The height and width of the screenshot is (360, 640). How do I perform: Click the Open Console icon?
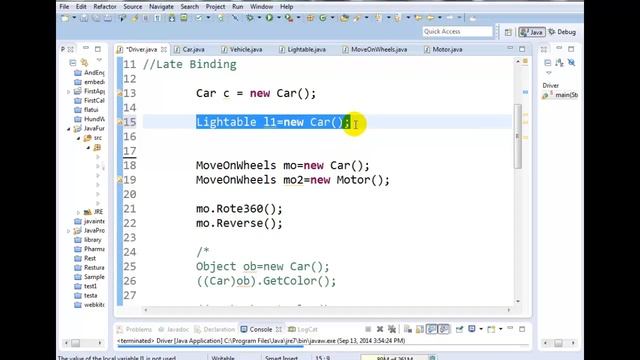tap(491, 329)
